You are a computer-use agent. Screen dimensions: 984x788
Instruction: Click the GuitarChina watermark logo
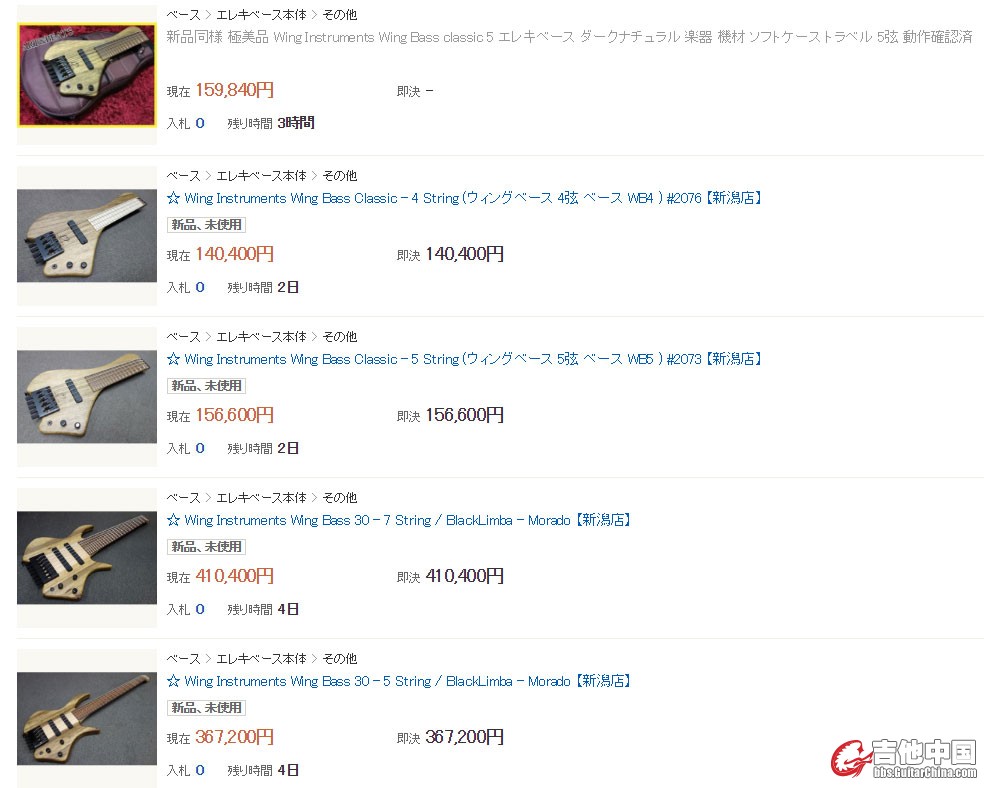(904, 759)
